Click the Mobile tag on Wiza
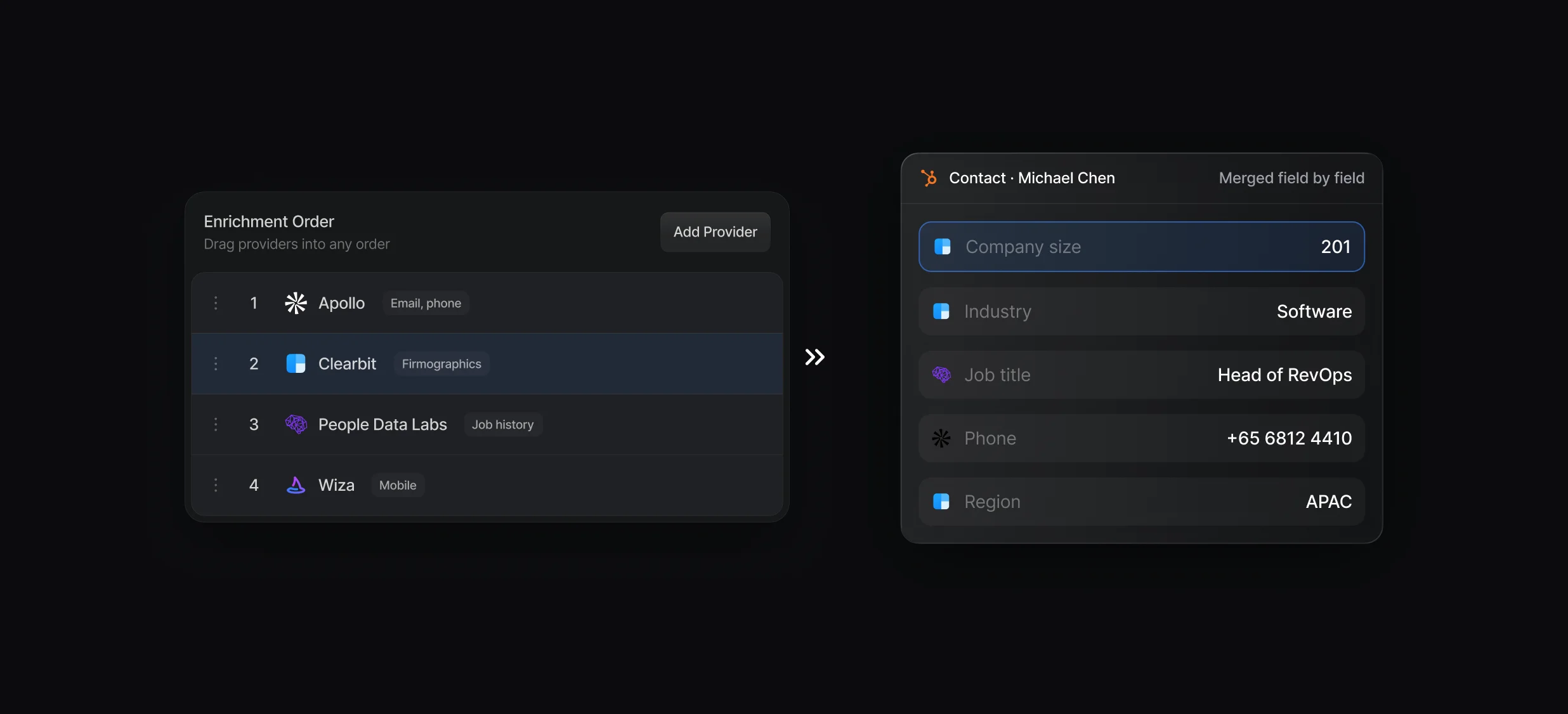The height and width of the screenshot is (714, 1568). coord(398,485)
